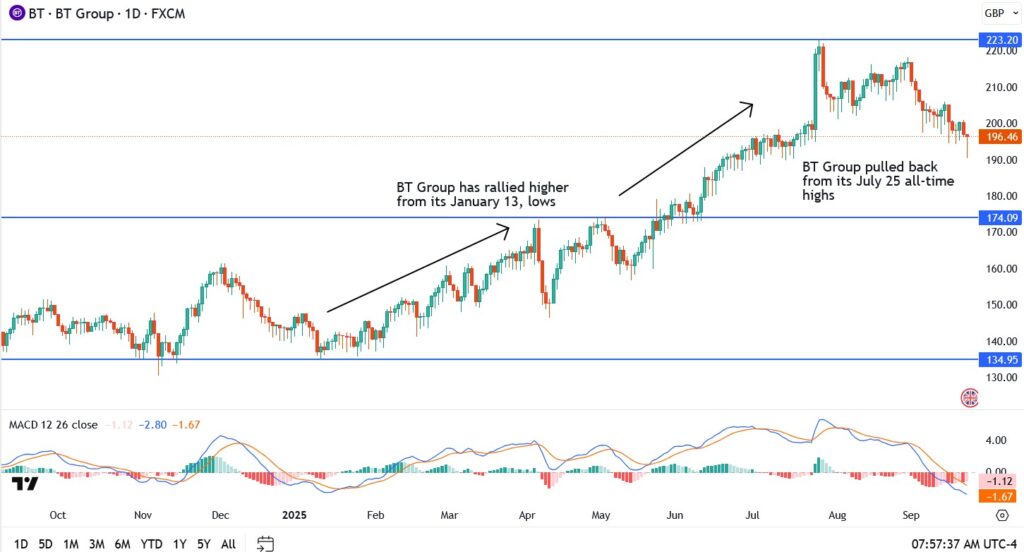
Task: Click the 174.09 horizontal line label
Action: pyautogui.click(x=998, y=217)
